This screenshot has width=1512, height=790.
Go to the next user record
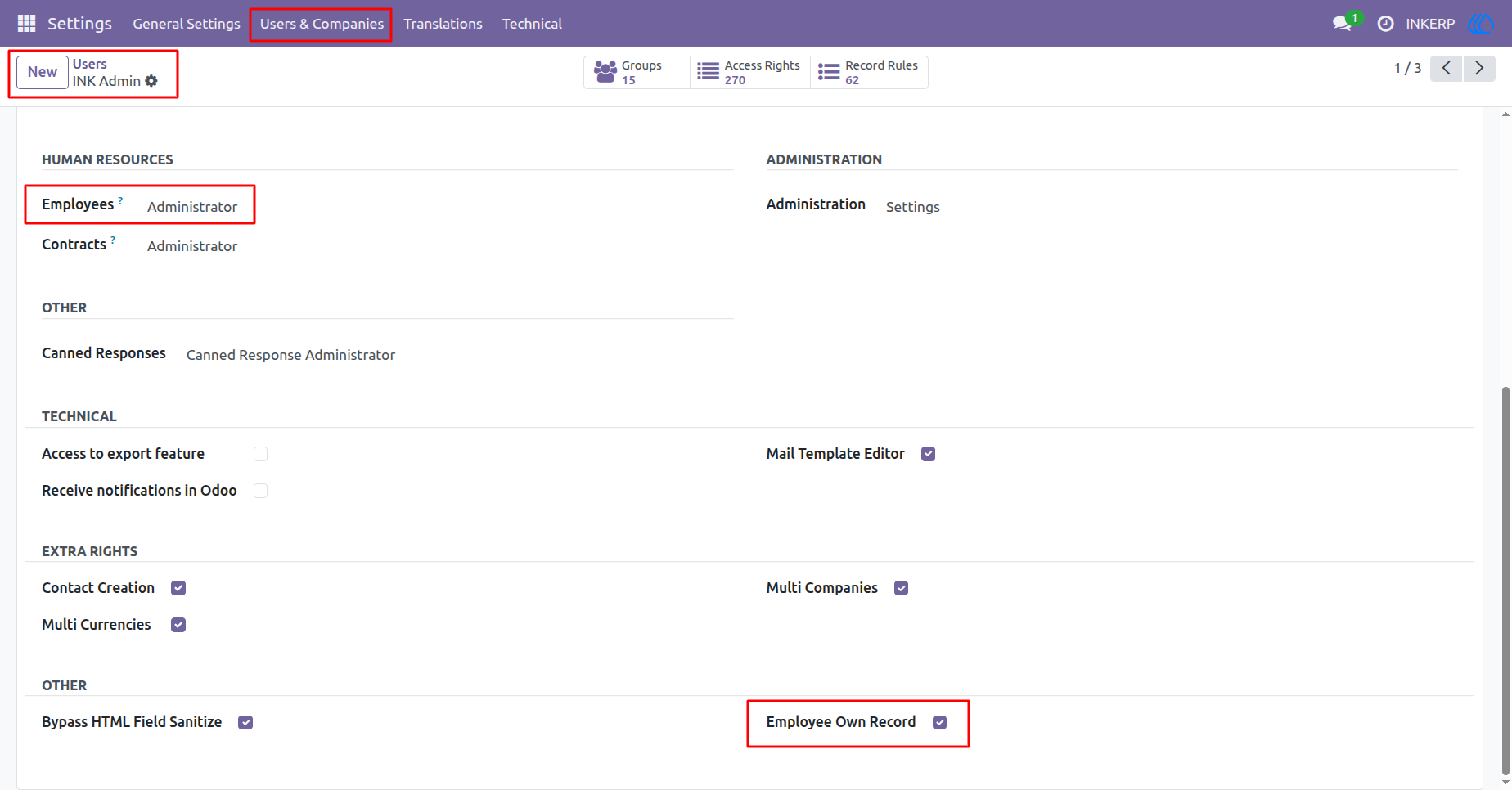[x=1479, y=69]
